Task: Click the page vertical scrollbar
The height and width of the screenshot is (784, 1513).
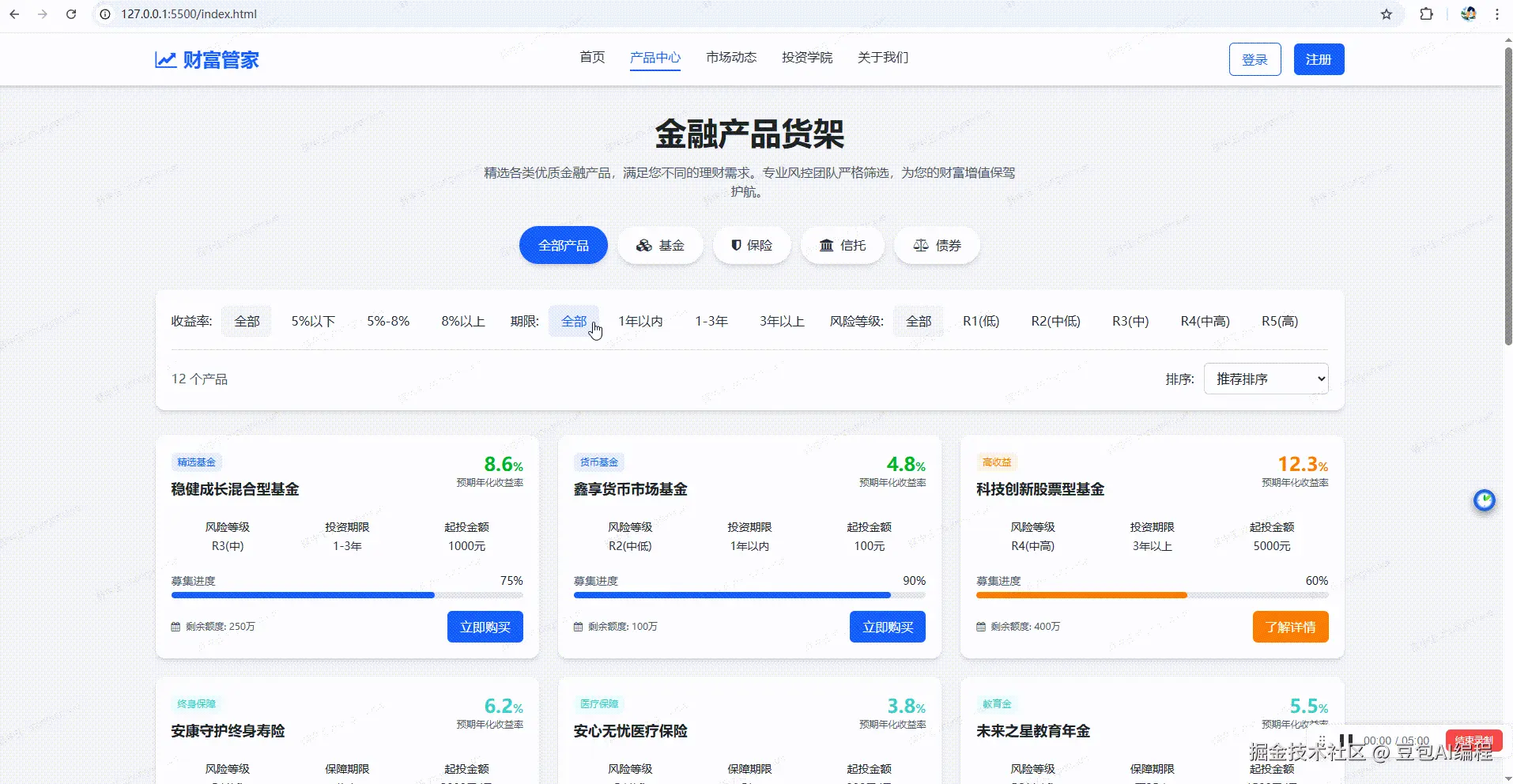Action: tap(1507, 198)
